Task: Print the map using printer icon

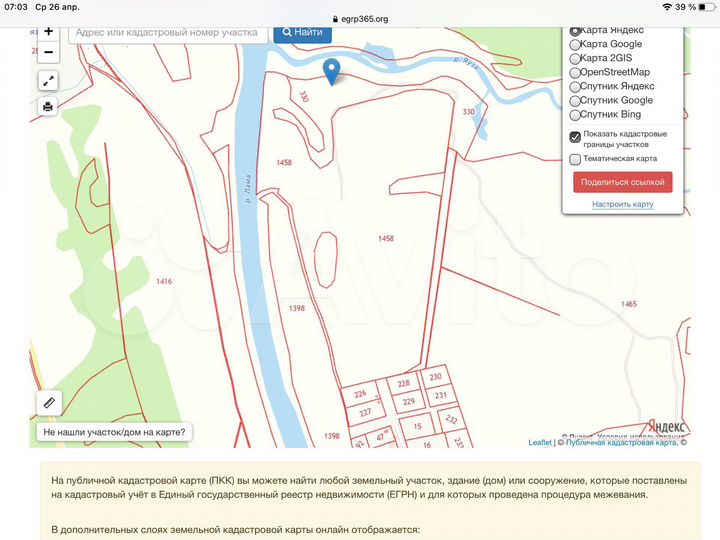Action: tap(48, 106)
